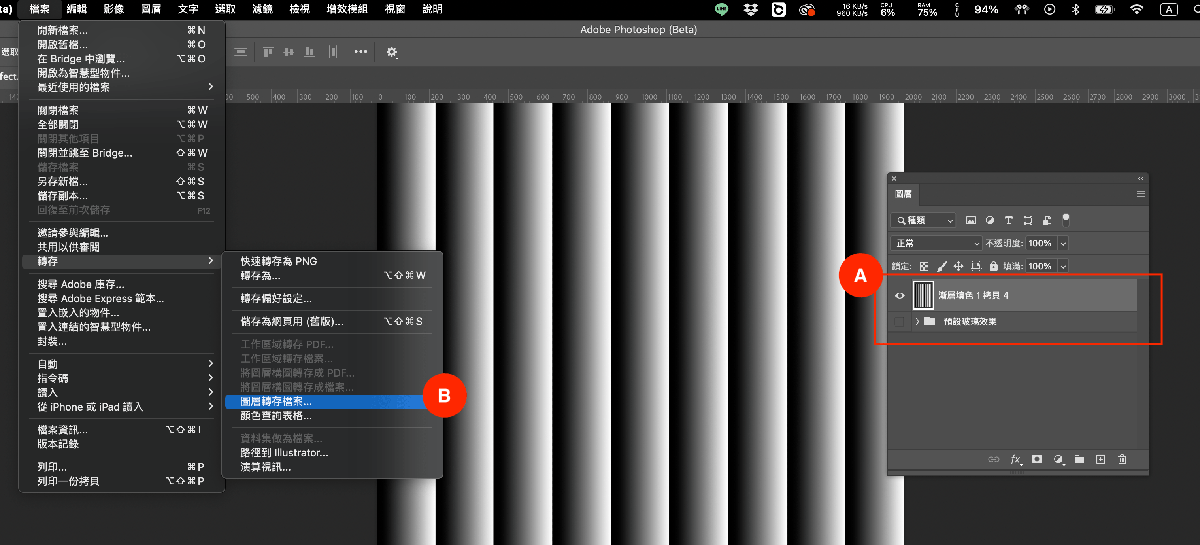The height and width of the screenshot is (545, 1200).
Task: Click the fill 100% value field
Action: [x=1041, y=267]
